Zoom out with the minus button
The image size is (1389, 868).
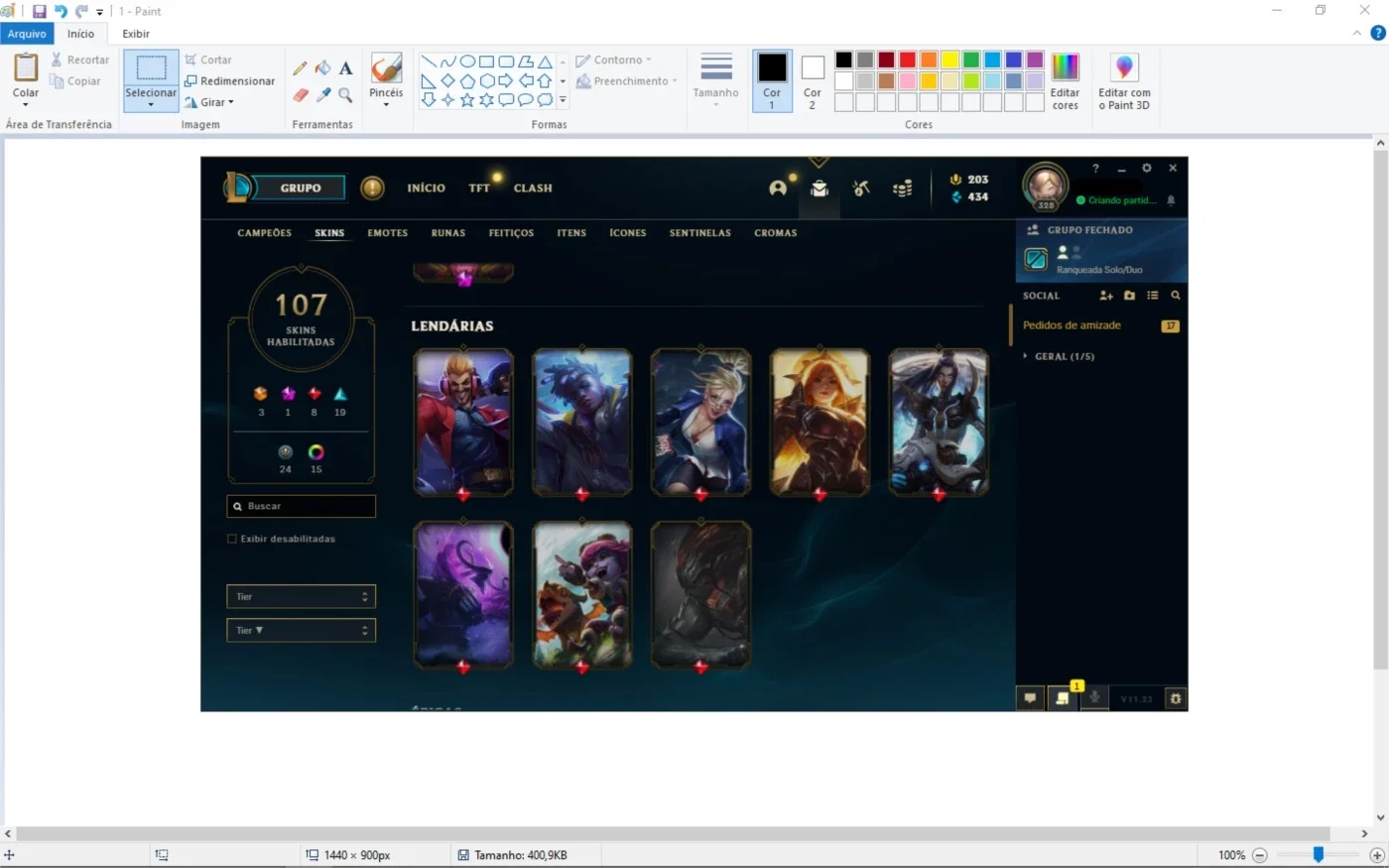[x=1260, y=855]
